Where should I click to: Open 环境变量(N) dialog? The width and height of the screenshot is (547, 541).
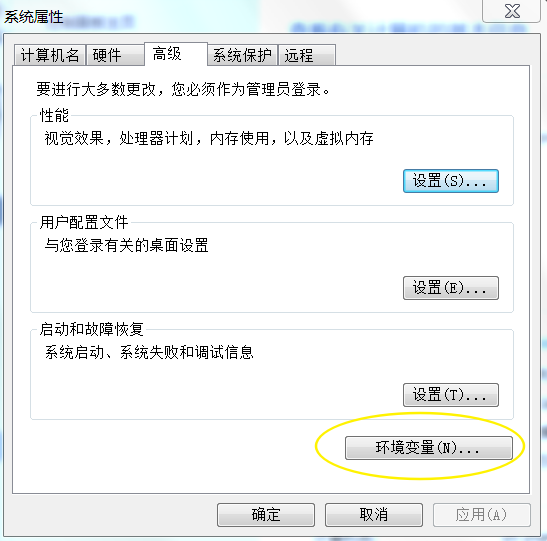[x=429, y=448]
